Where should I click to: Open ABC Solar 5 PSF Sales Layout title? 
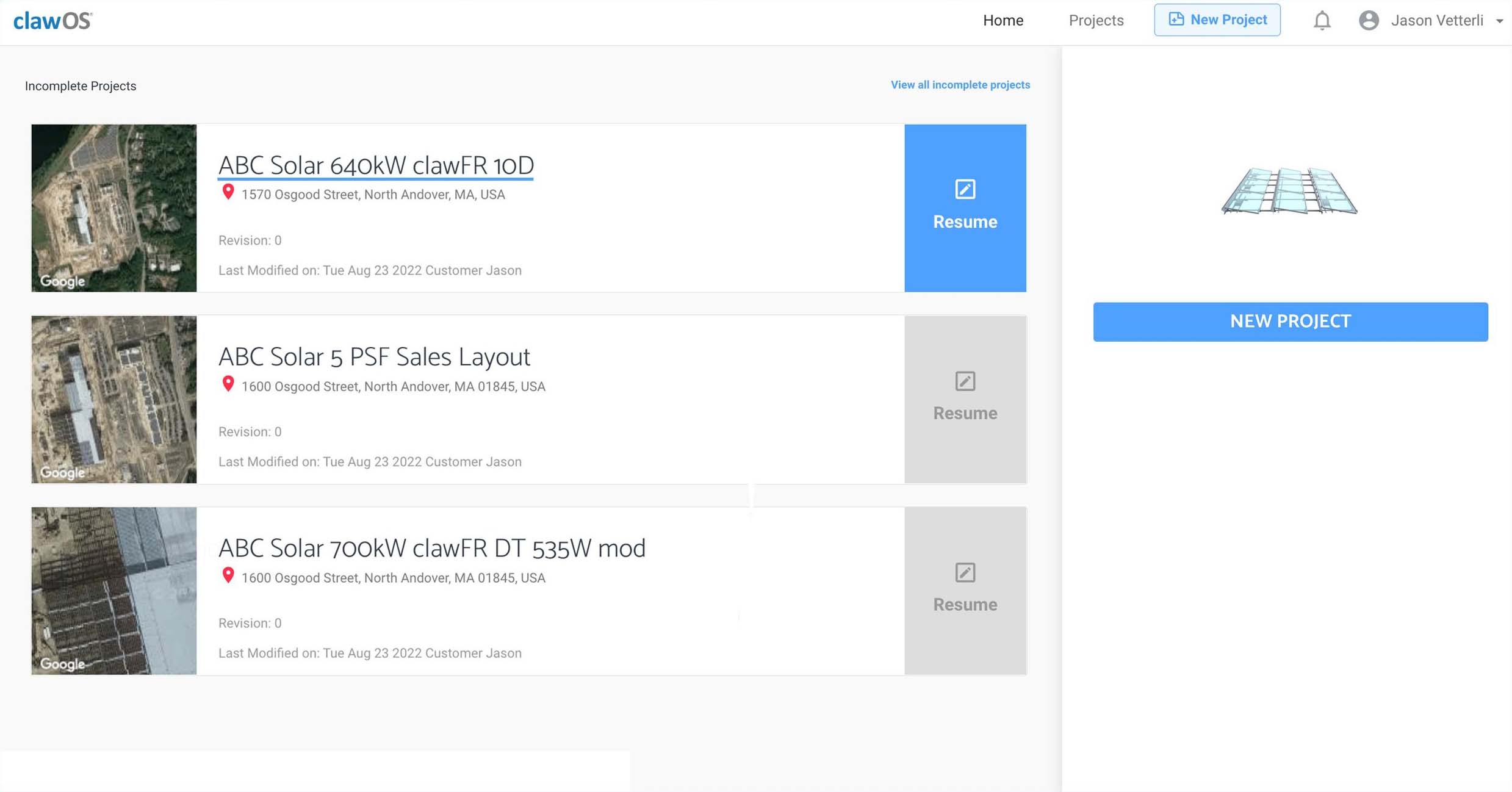tap(374, 357)
